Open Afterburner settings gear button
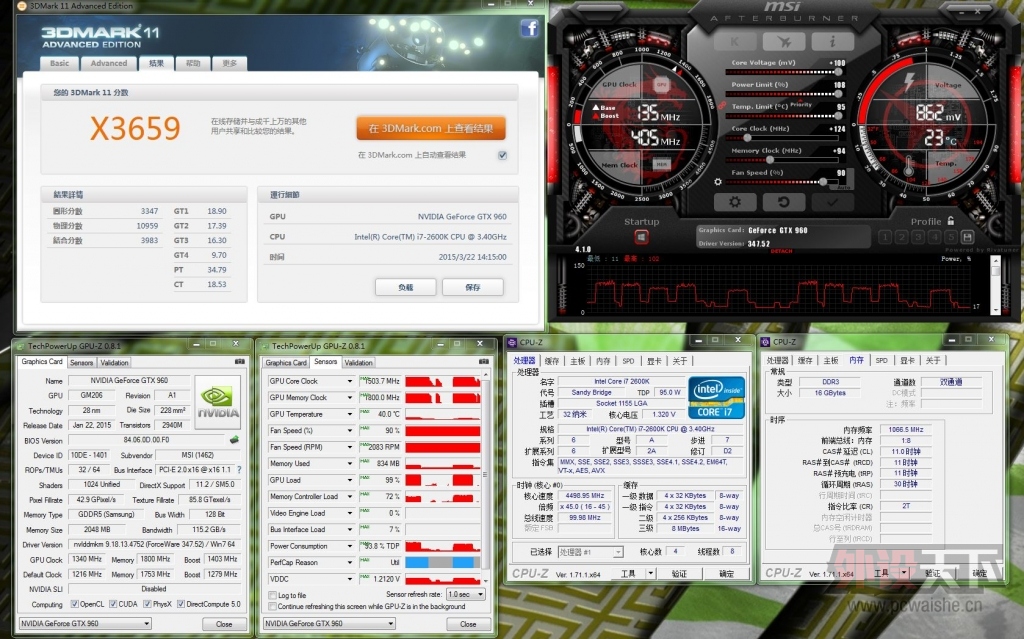Image resolution: width=1024 pixels, height=639 pixels. click(x=735, y=202)
